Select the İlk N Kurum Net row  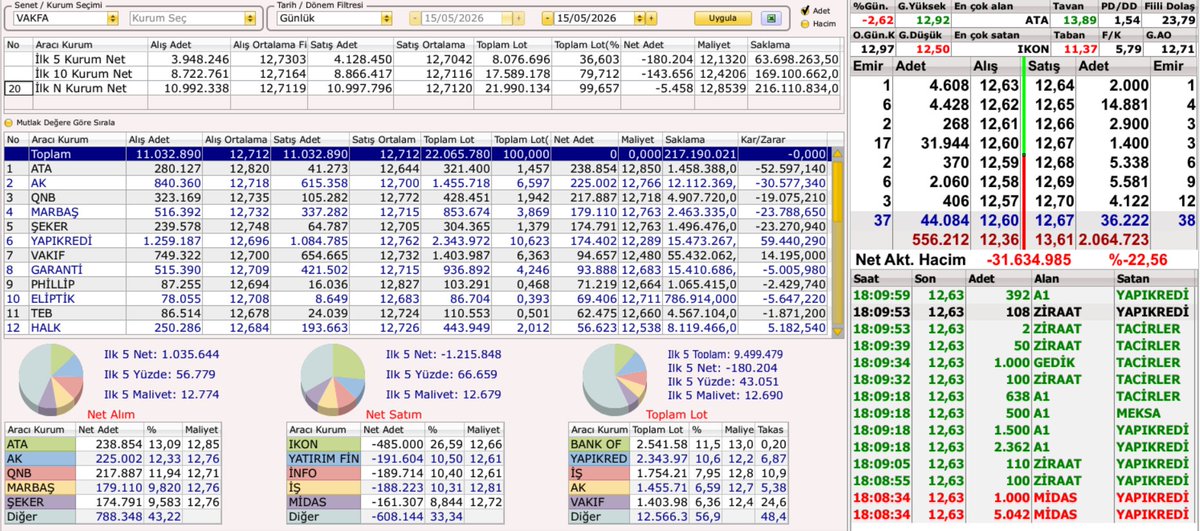[420, 88]
